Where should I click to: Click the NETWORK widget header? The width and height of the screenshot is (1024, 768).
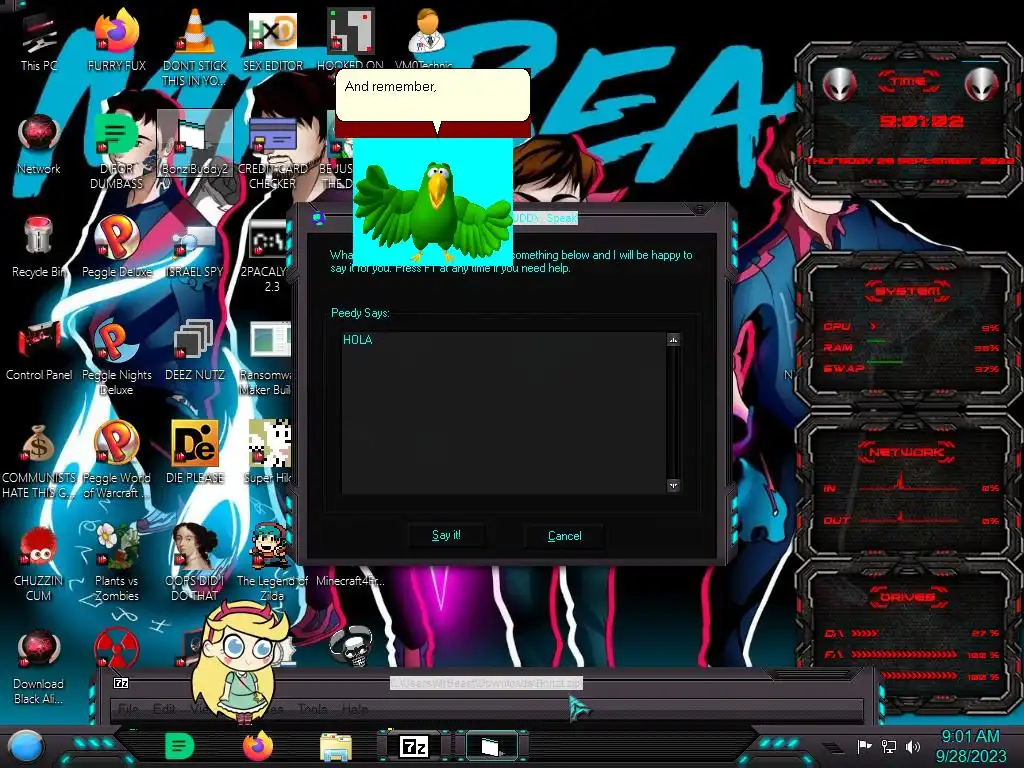[x=907, y=452]
